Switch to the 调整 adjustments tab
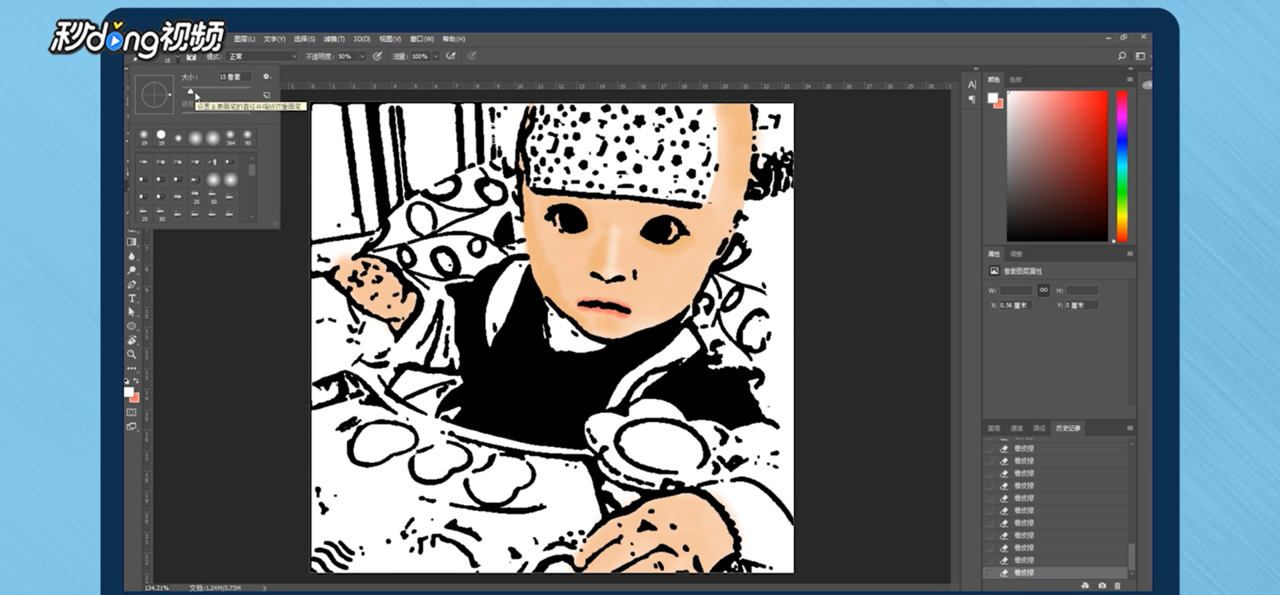 [x=1016, y=254]
